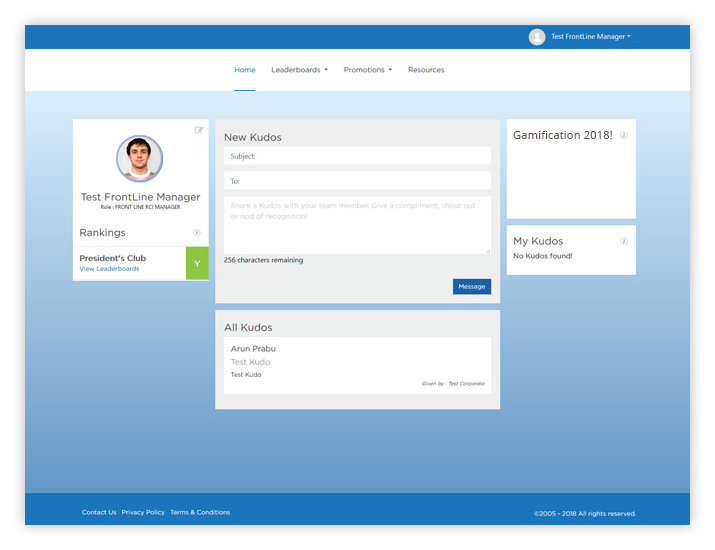
Task: Click the edit profile pencil icon
Action: click(199, 130)
